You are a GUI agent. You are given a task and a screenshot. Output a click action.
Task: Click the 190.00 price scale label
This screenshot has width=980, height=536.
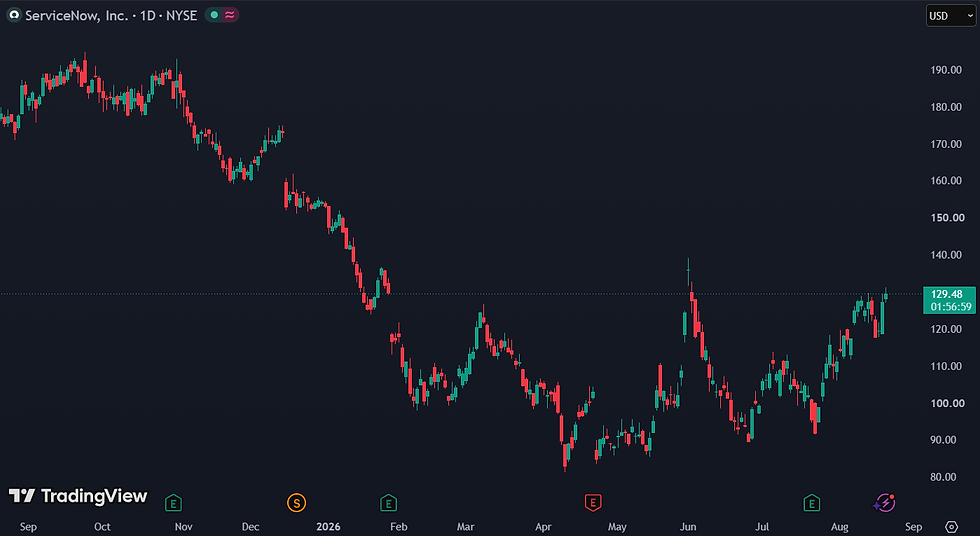coord(946,70)
